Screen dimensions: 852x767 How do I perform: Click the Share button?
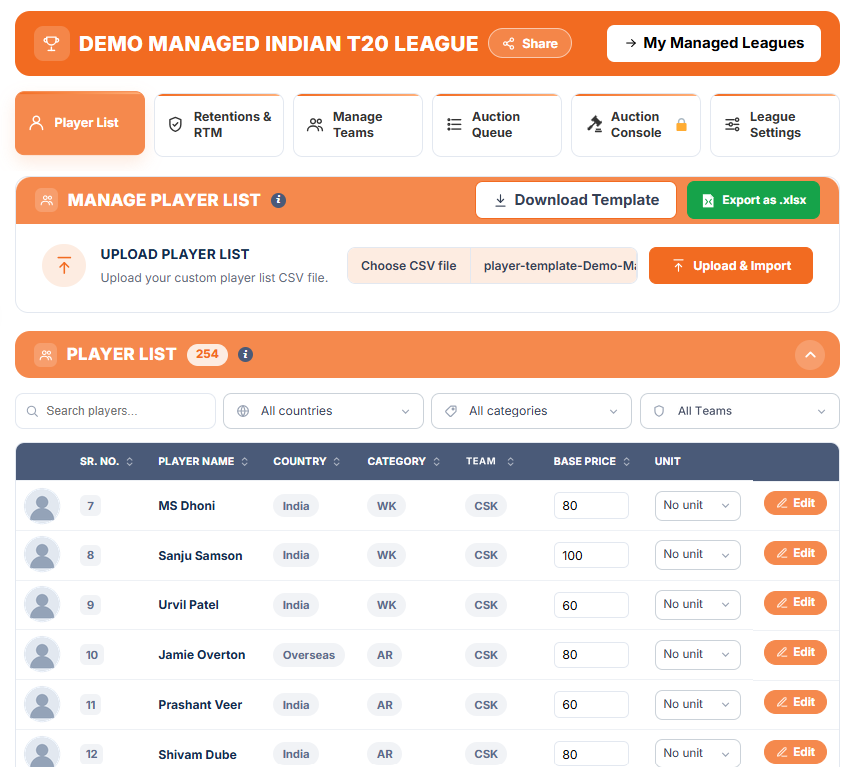tap(530, 43)
